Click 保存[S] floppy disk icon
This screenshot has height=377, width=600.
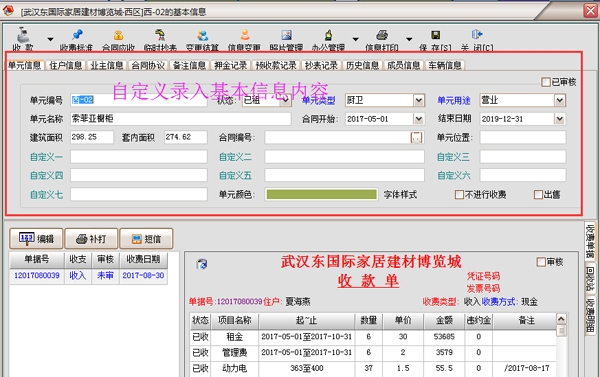435,35
